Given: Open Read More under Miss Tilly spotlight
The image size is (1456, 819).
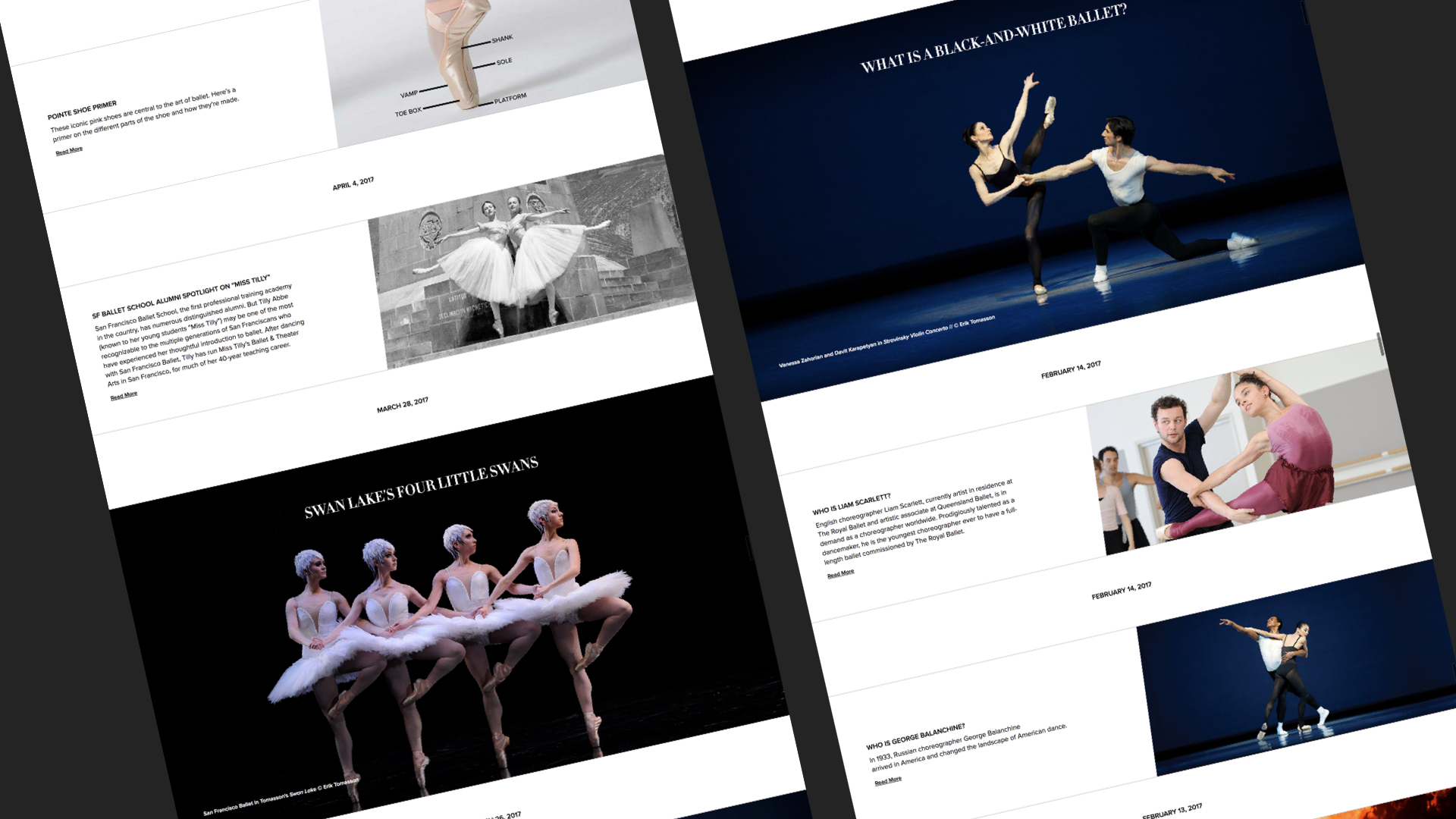Looking at the screenshot, I should [x=124, y=395].
